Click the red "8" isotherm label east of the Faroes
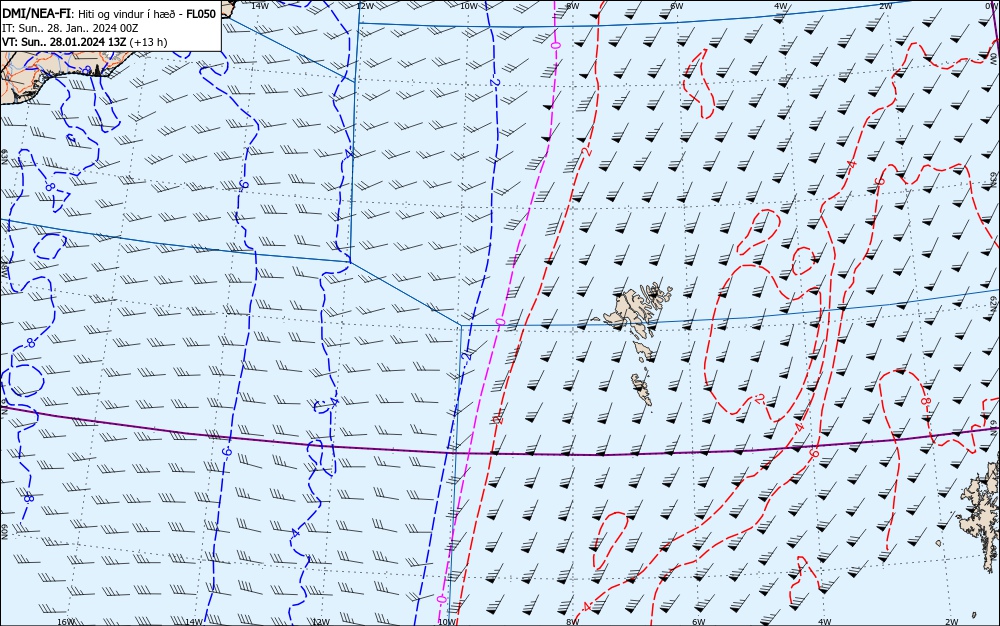The image size is (1000, 626). (925, 402)
